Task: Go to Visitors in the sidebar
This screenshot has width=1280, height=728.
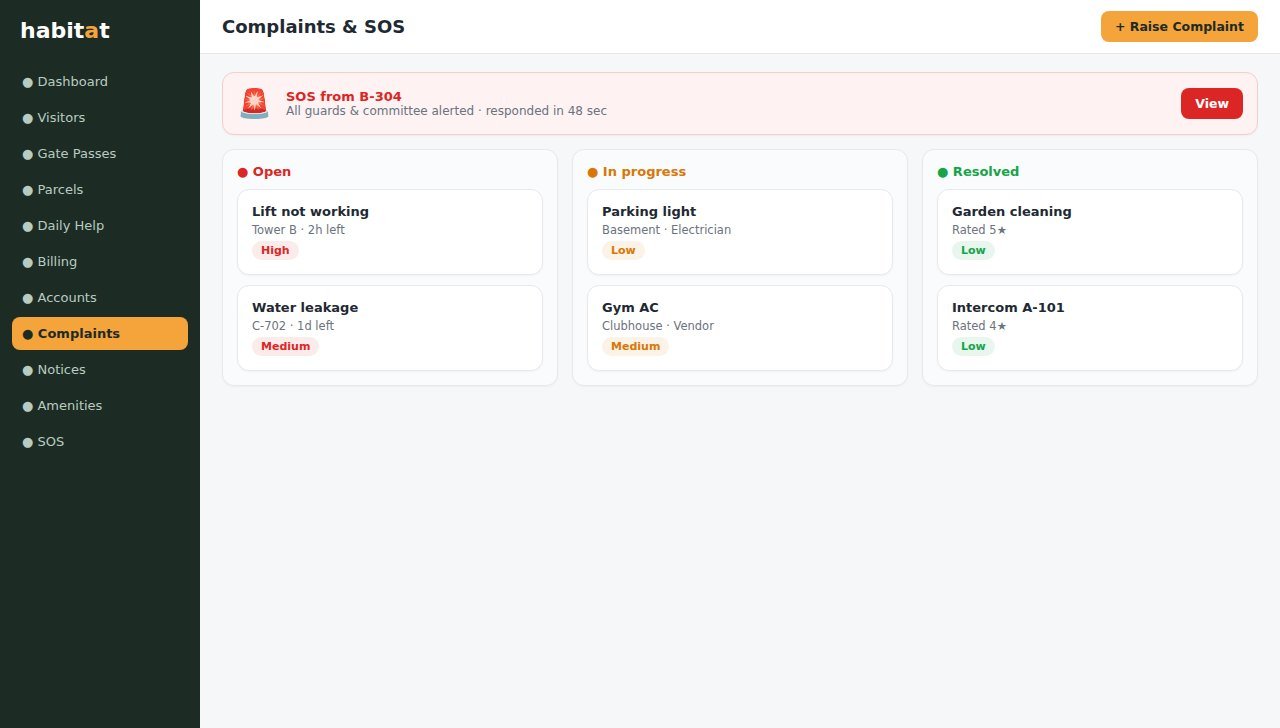Action: (x=100, y=118)
